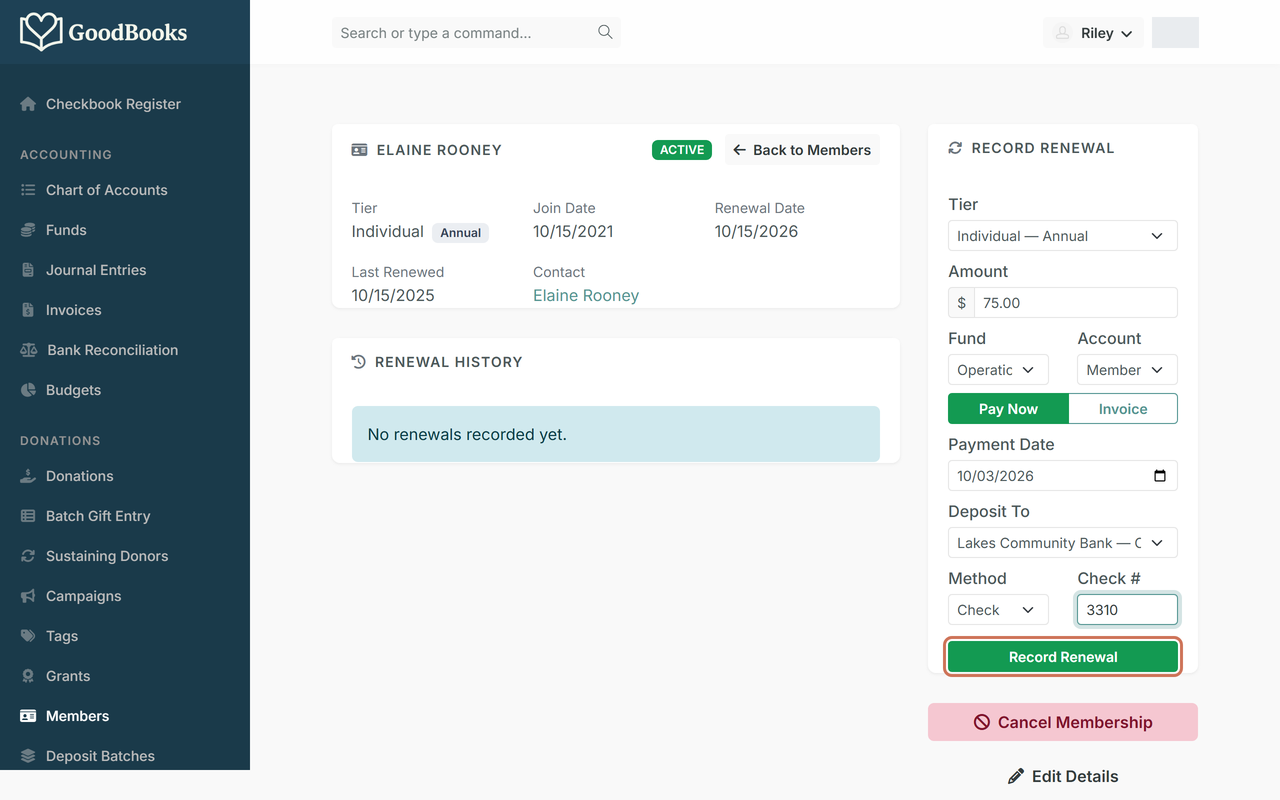Select the Pay Now option
This screenshot has width=1280, height=800.
coord(1008,409)
